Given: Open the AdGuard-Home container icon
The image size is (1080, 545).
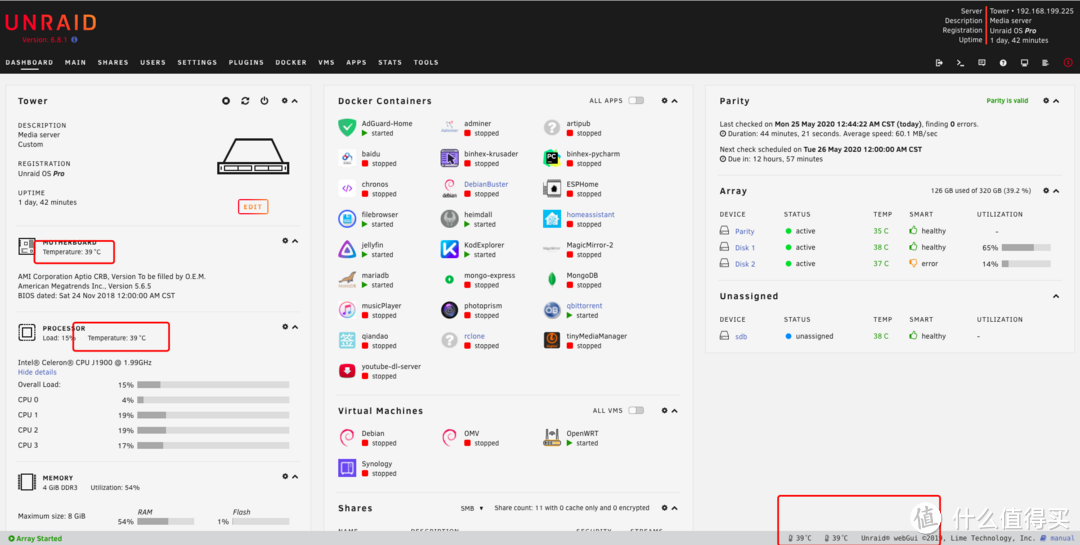Looking at the screenshot, I should [346, 127].
